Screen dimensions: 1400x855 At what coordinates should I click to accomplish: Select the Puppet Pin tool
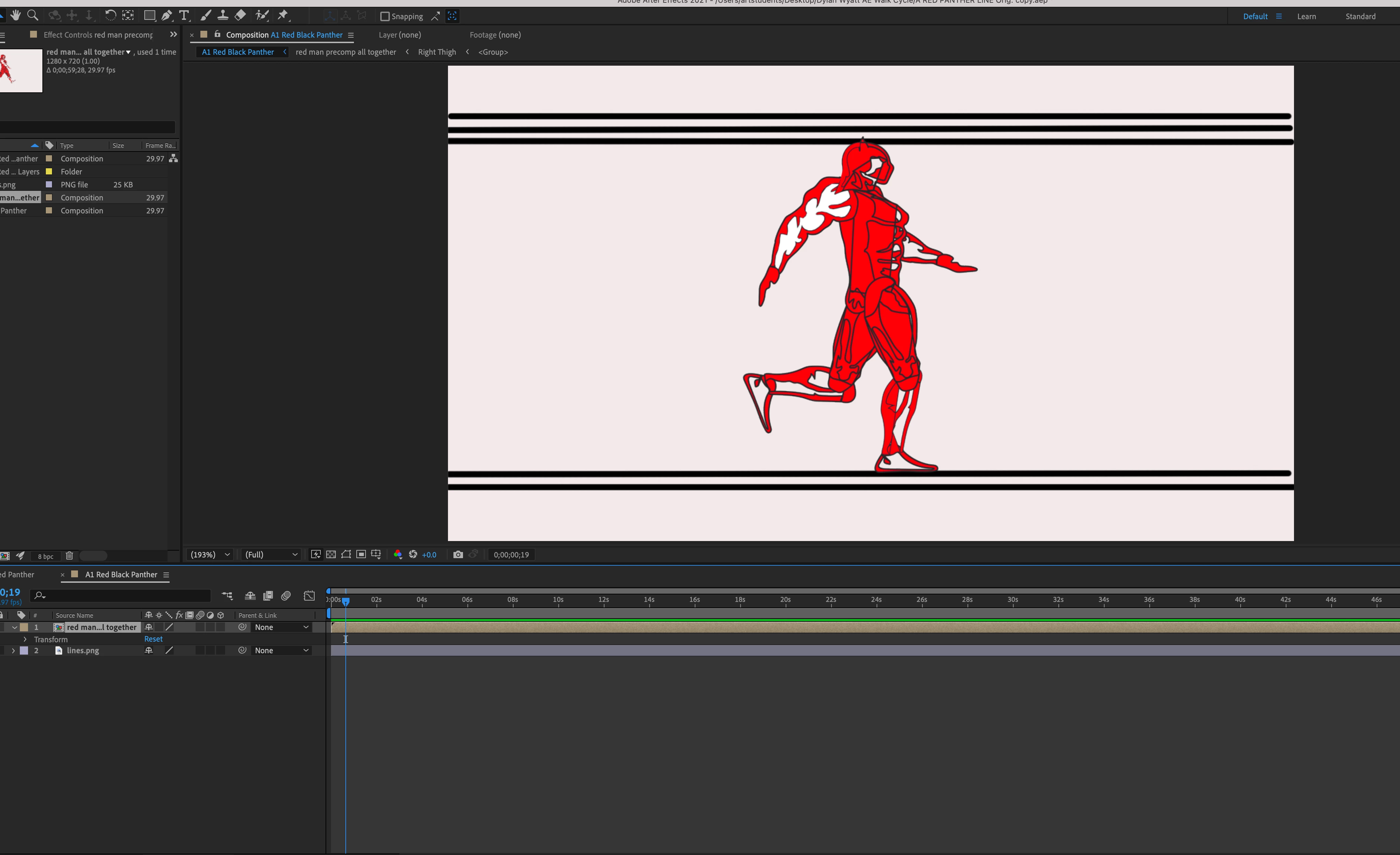(x=283, y=16)
